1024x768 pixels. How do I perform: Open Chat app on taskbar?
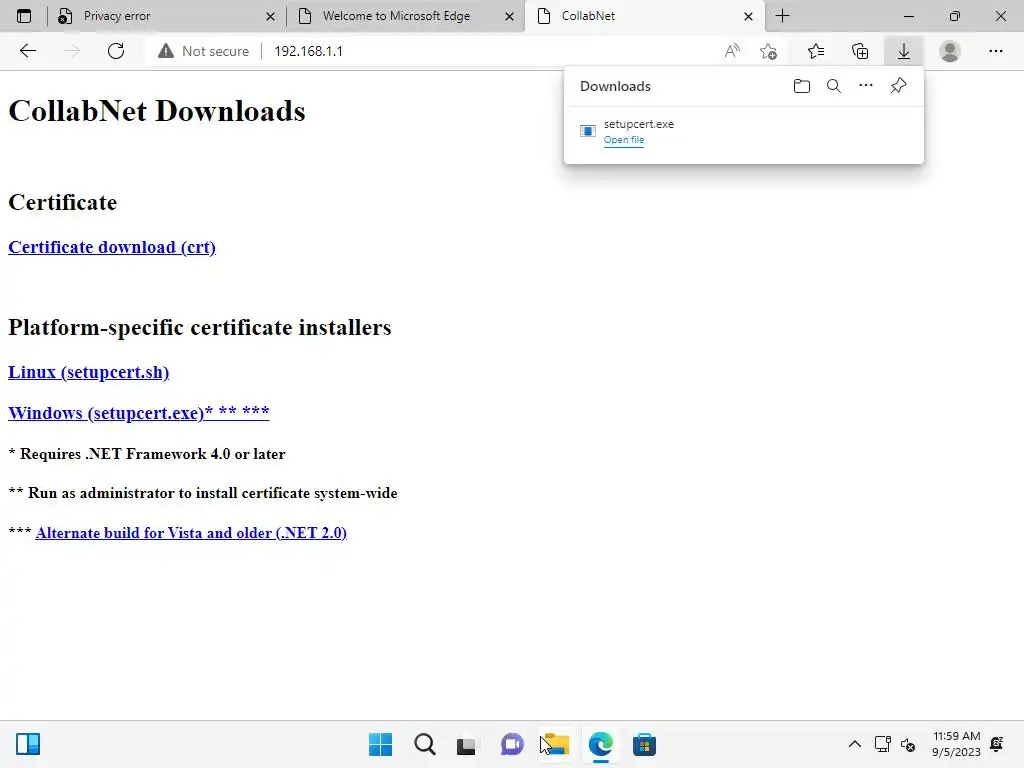[512, 744]
